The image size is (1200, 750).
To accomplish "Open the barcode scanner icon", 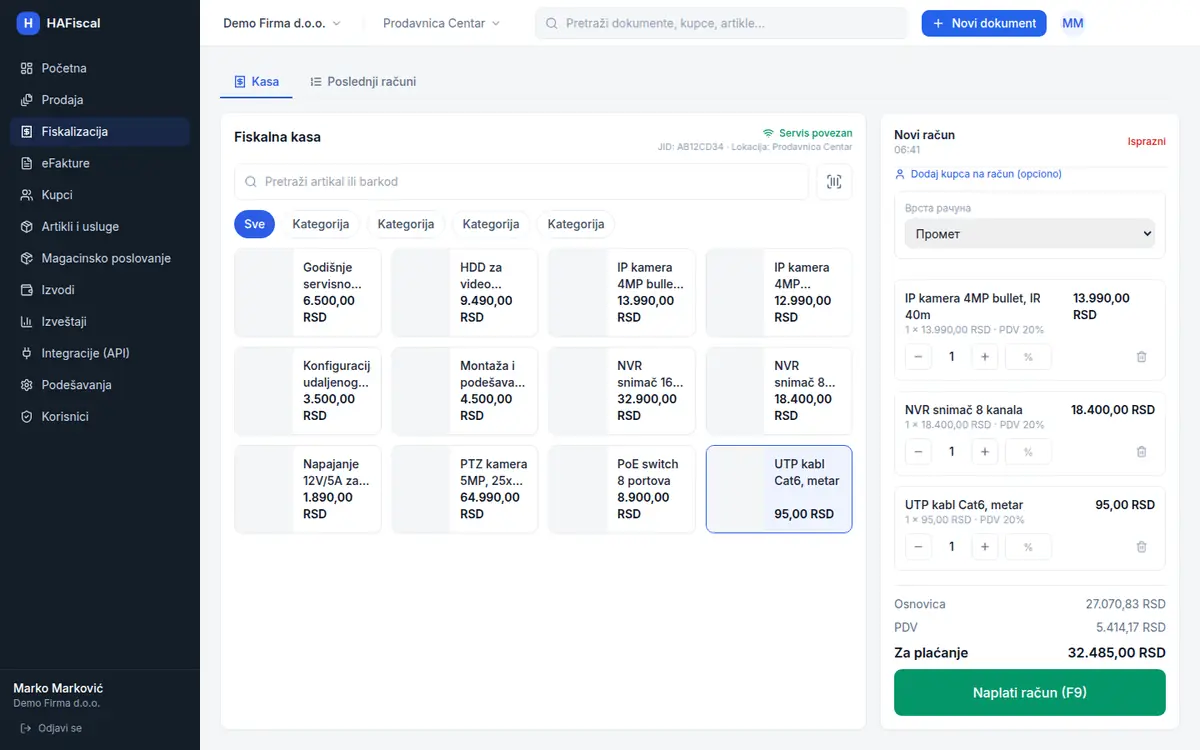I will tap(835, 182).
